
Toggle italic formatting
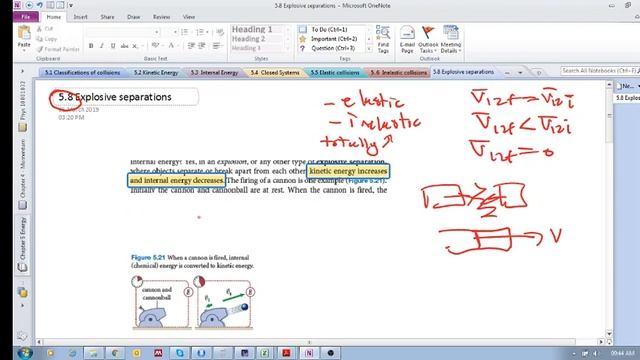pos(102,46)
